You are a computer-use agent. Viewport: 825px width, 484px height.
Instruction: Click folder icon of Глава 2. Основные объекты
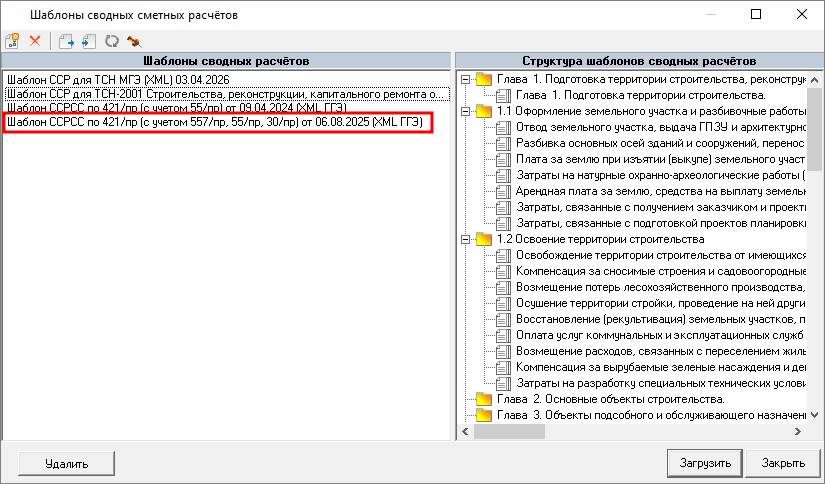[x=484, y=399]
